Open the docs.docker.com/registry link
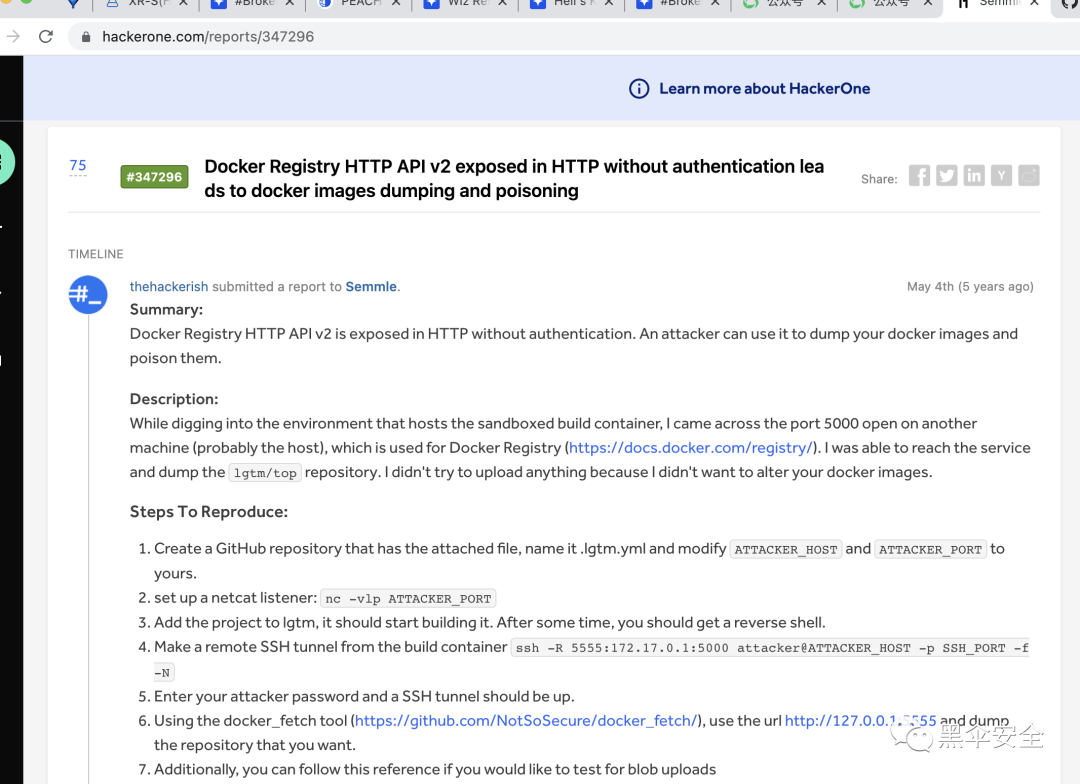 point(691,448)
